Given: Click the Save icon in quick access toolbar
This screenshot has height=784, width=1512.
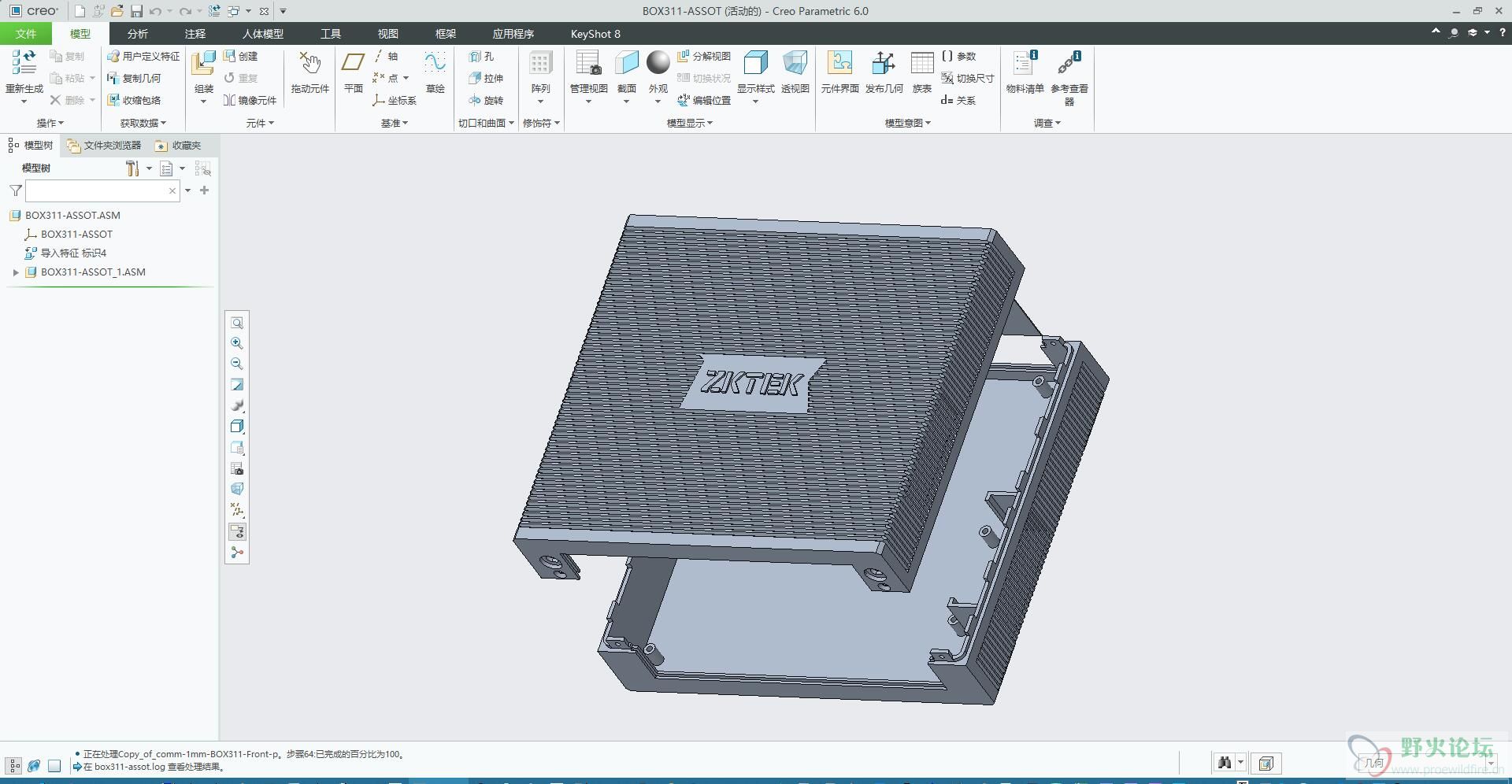Looking at the screenshot, I should pos(136,11).
